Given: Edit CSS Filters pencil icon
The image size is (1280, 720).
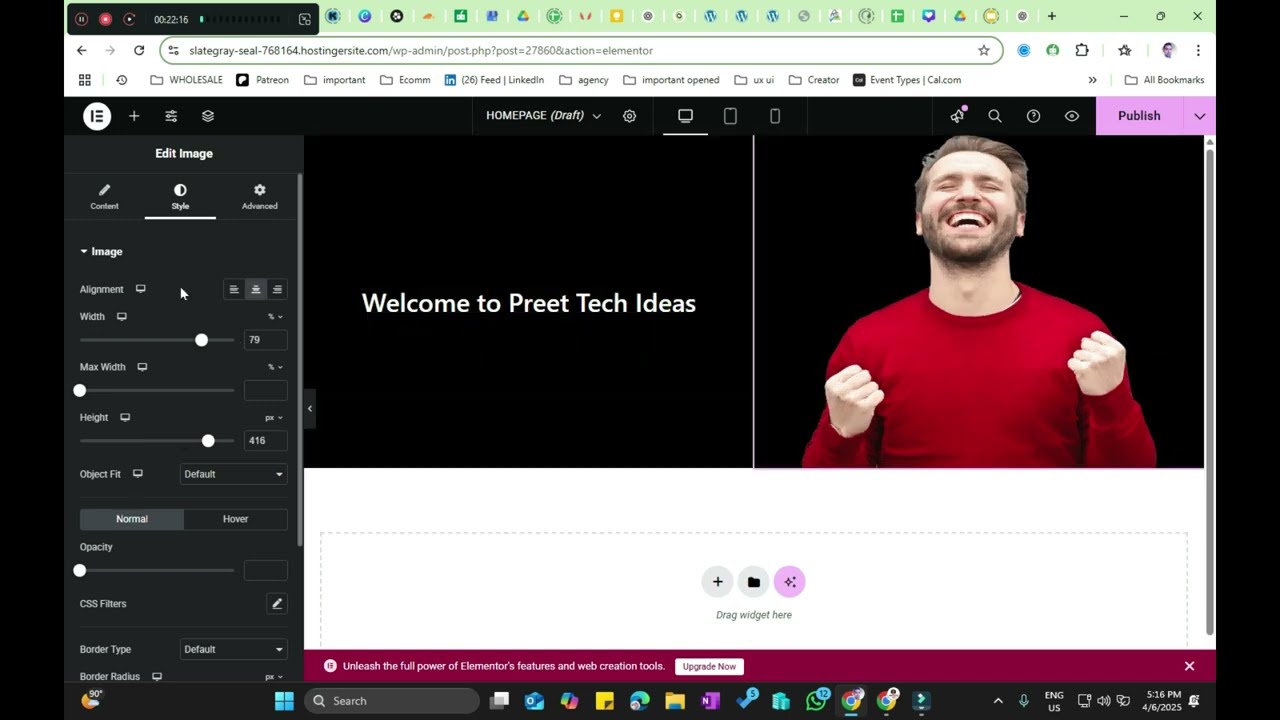Looking at the screenshot, I should [277, 604].
